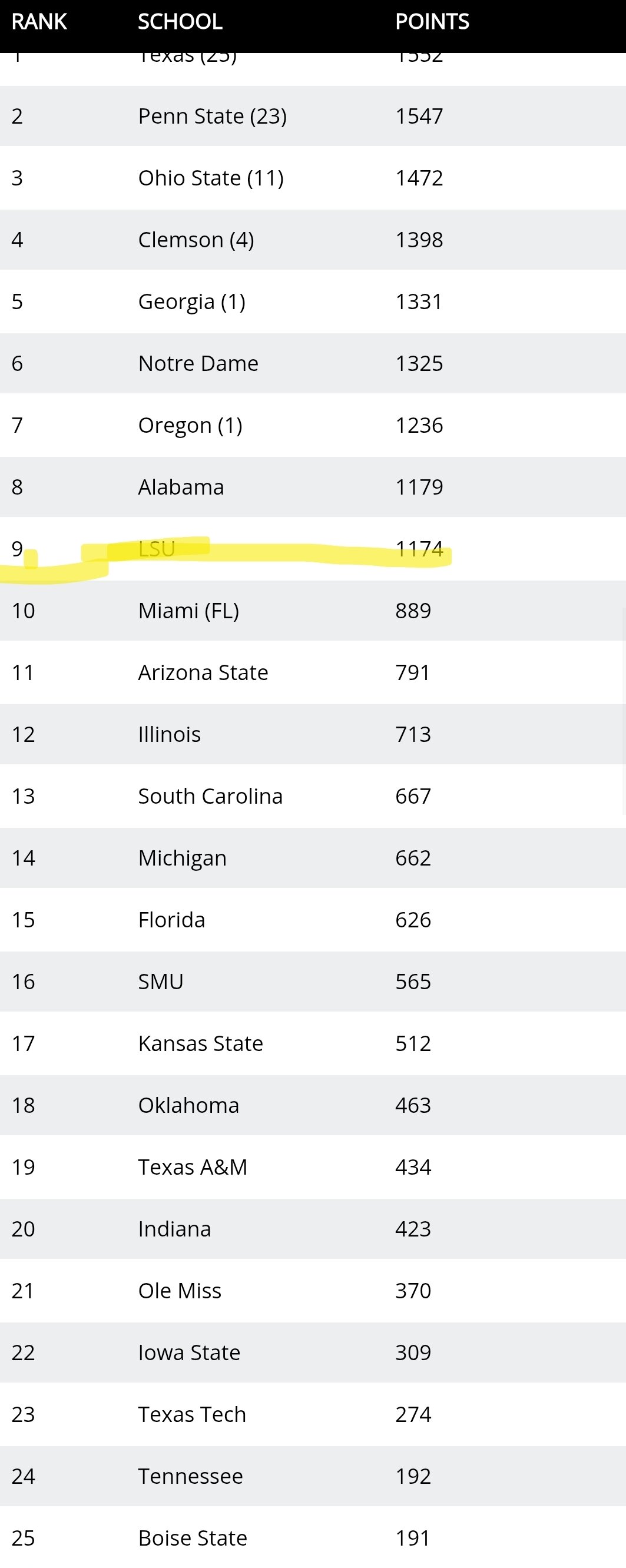Click rank number 14 for Michigan

[23, 858]
